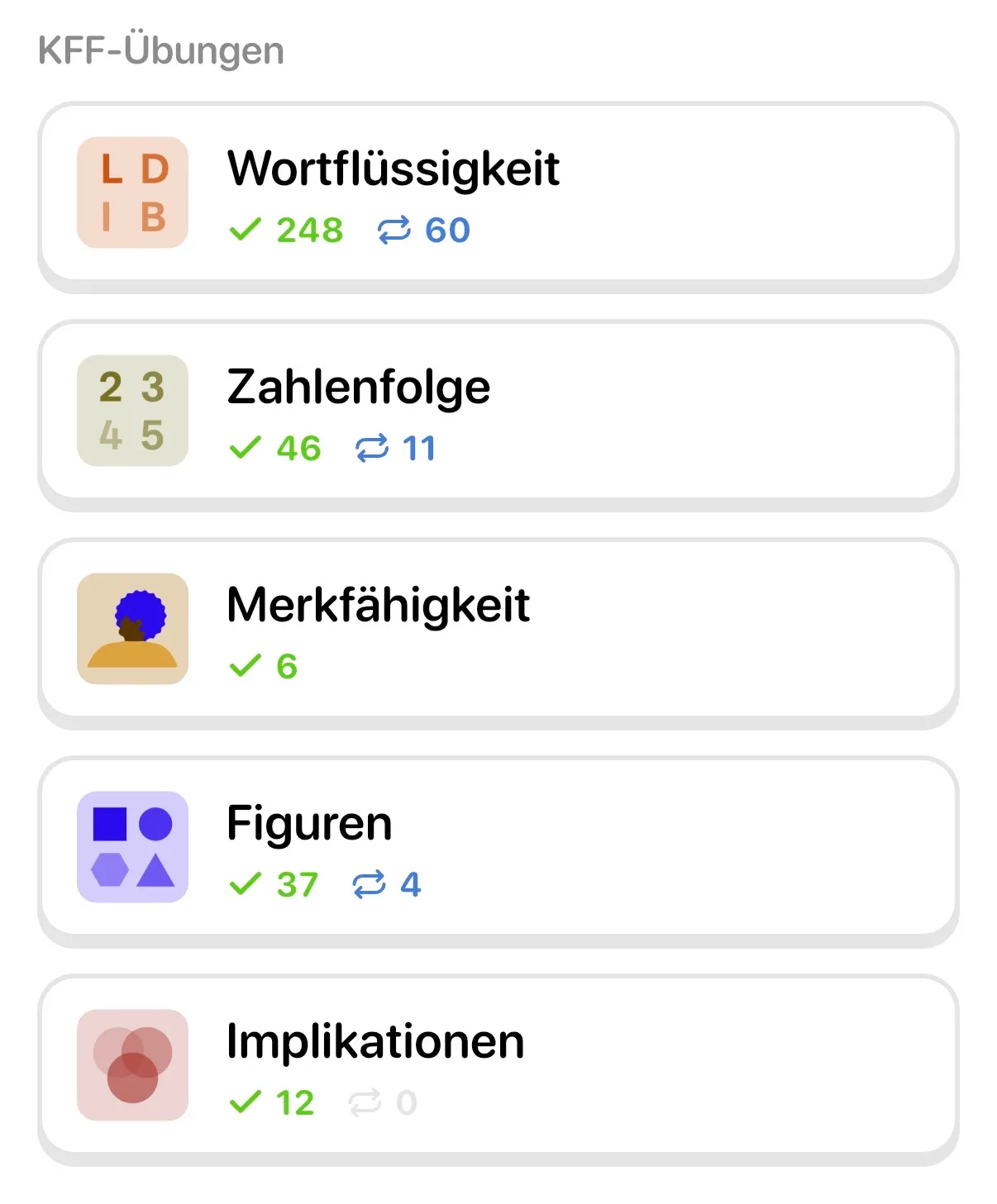Click the 37 completed count for Figuren
The image size is (997, 1204).
(x=297, y=885)
